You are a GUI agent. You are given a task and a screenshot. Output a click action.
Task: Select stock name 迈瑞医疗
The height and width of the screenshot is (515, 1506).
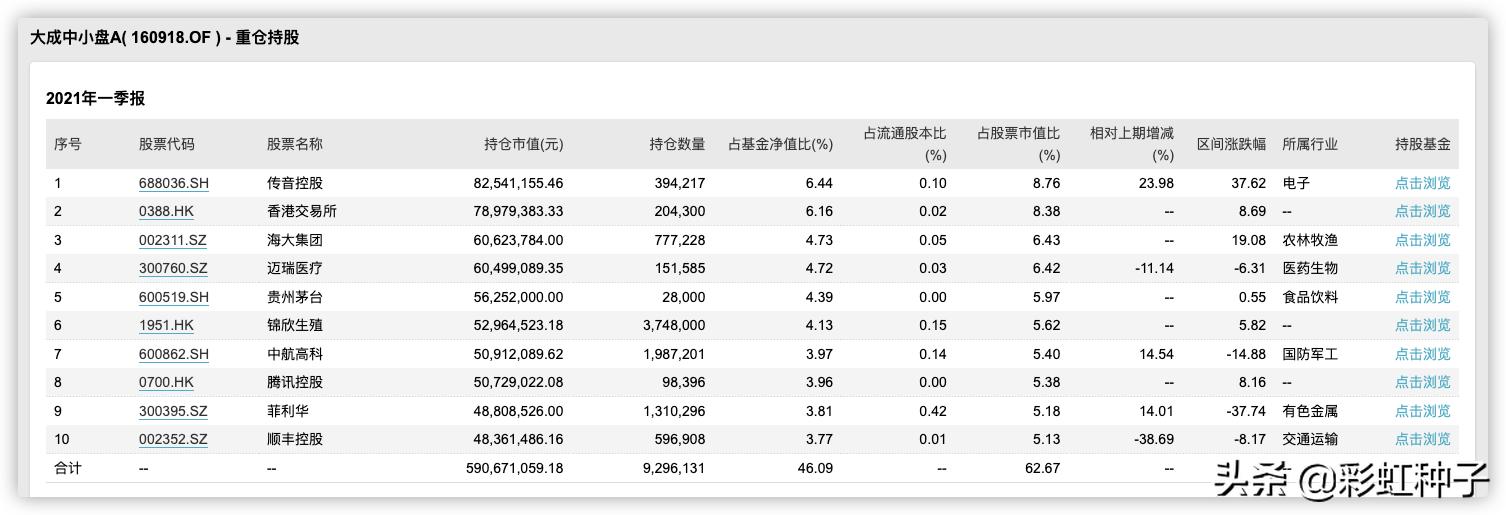(x=294, y=268)
